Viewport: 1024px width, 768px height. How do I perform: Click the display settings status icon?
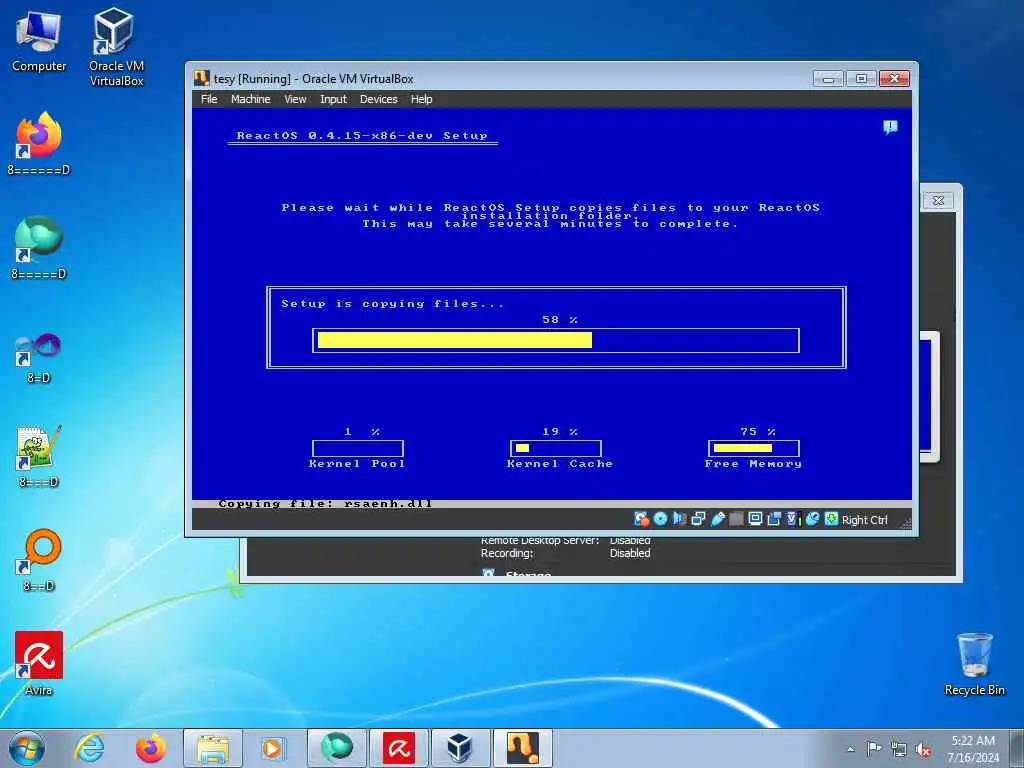pos(755,519)
